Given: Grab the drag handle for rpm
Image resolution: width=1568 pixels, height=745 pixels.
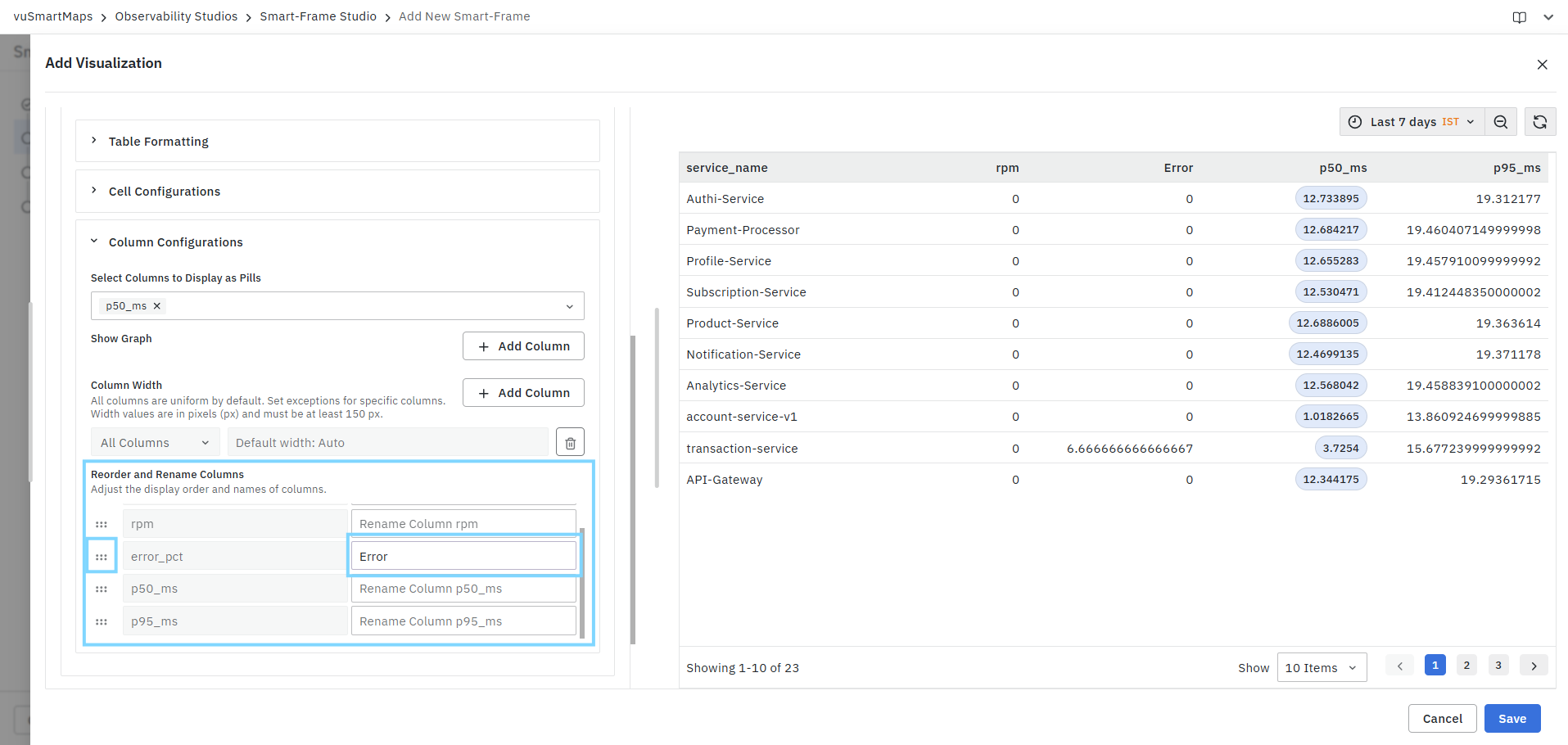Looking at the screenshot, I should [x=102, y=524].
